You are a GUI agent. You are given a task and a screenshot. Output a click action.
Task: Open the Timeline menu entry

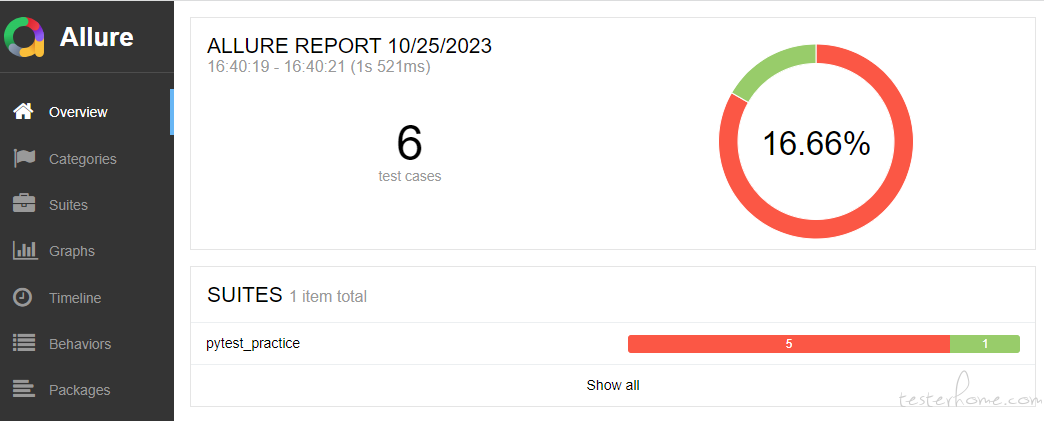tap(75, 298)
